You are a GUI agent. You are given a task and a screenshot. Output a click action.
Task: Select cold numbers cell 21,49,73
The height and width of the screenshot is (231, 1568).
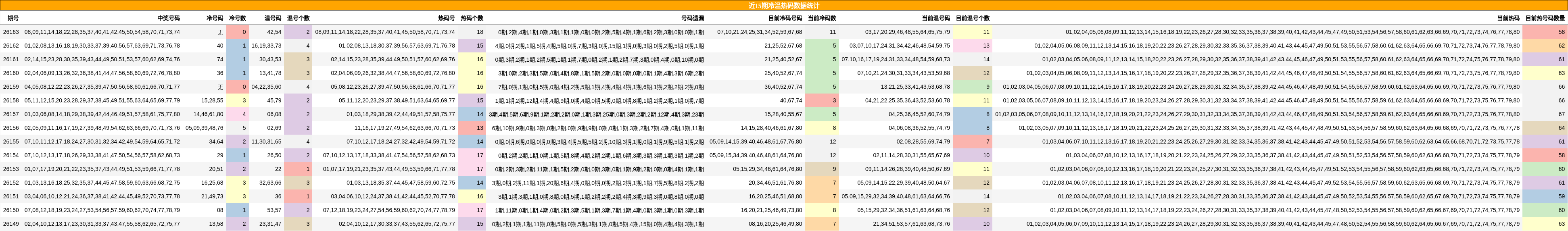click(x=213, y=196)
